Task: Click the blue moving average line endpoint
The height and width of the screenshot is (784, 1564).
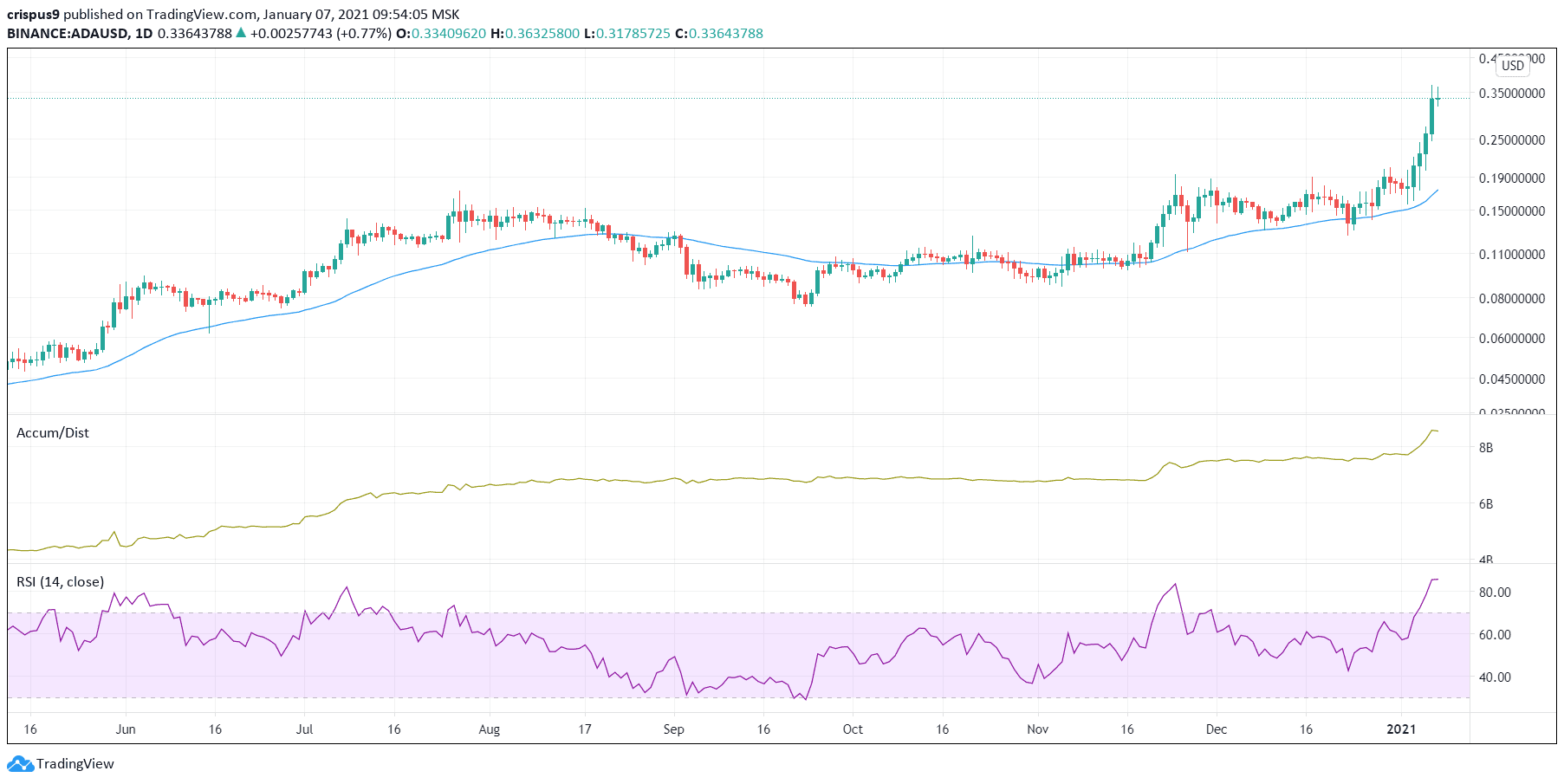Action: point(1437,190)
